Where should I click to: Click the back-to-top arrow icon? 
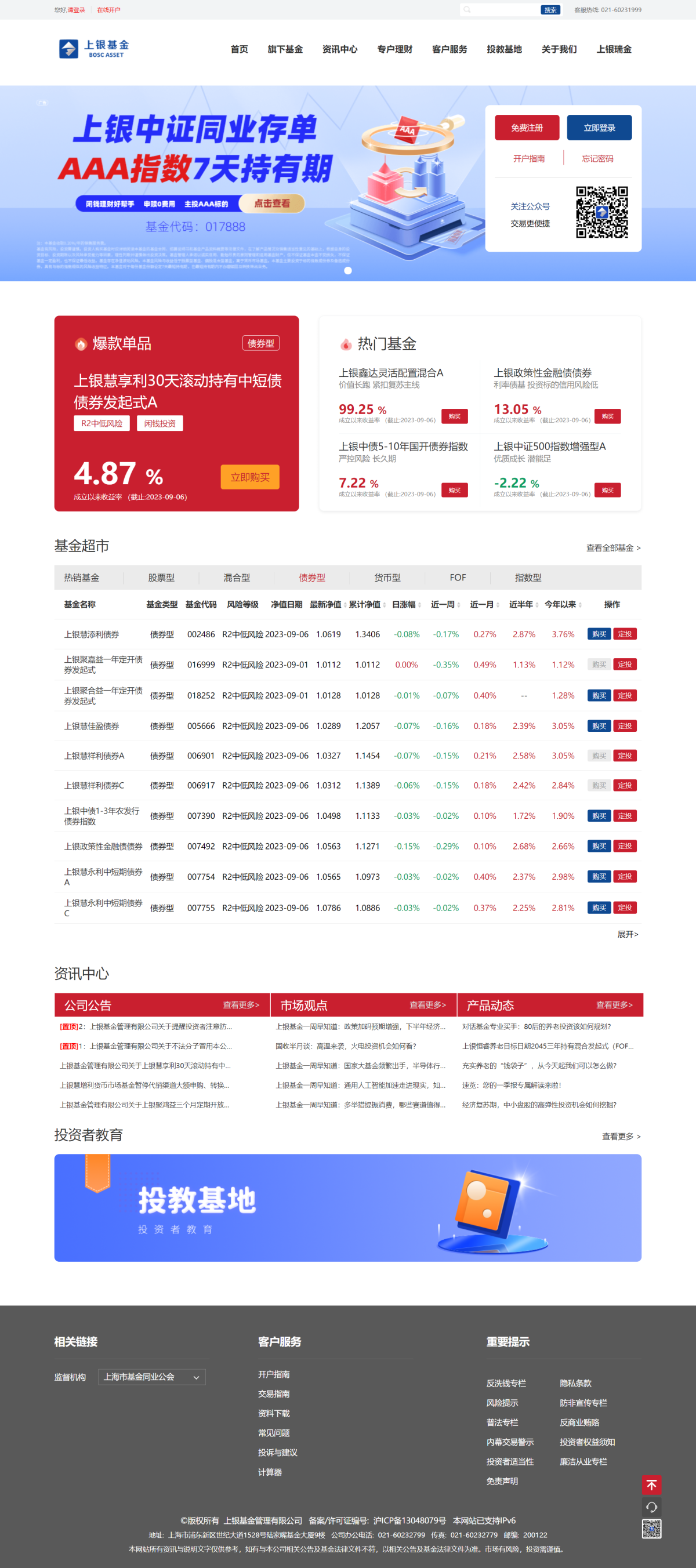pos(651,1484)
